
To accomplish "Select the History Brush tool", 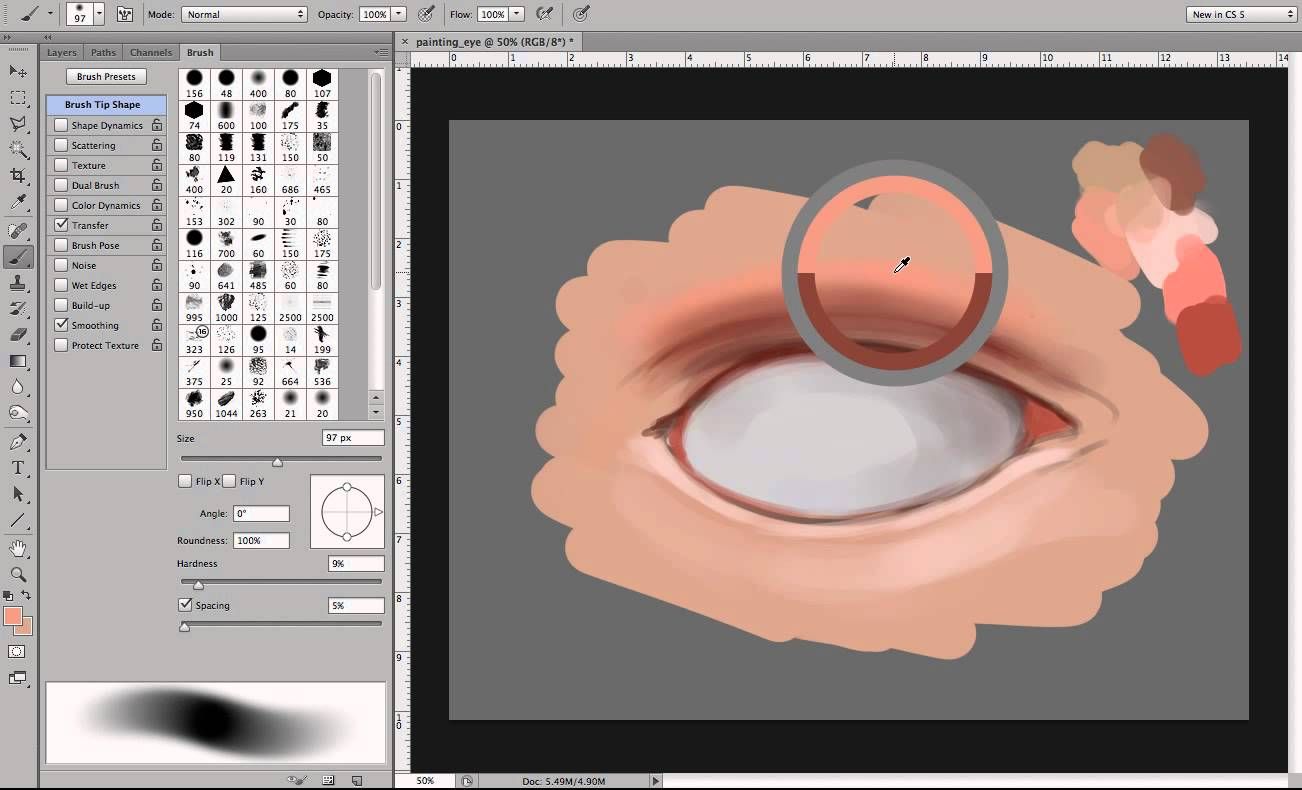I will 18,309.
